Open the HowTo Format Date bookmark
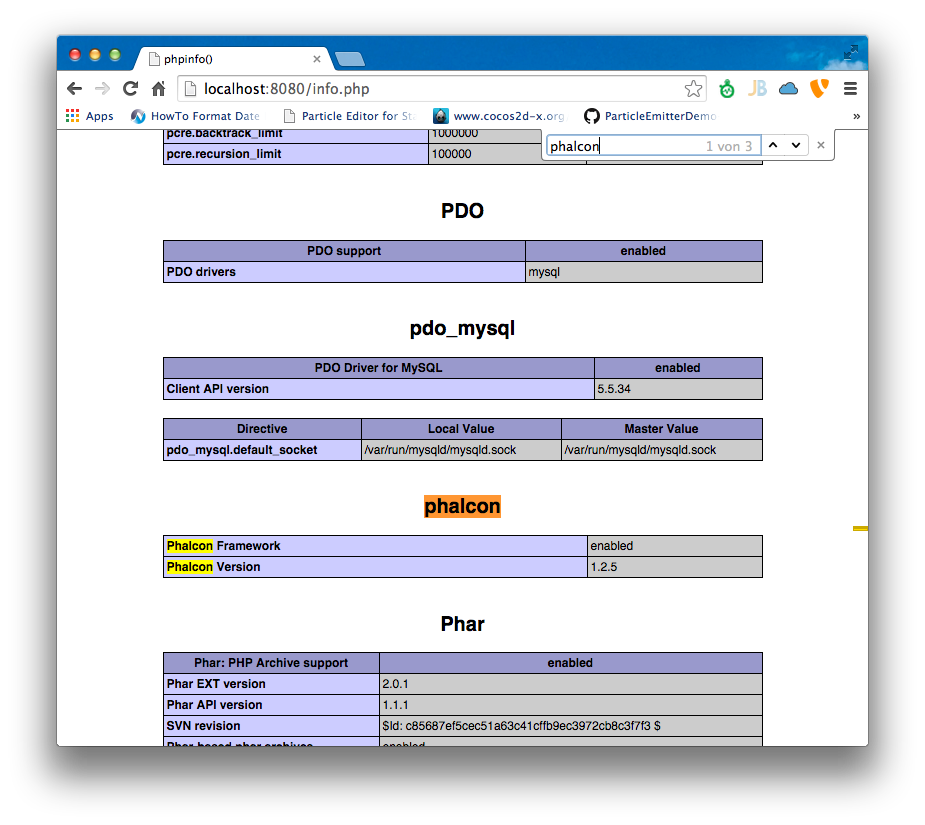Screen dimensions: 925x825 [x=195, y=116]
